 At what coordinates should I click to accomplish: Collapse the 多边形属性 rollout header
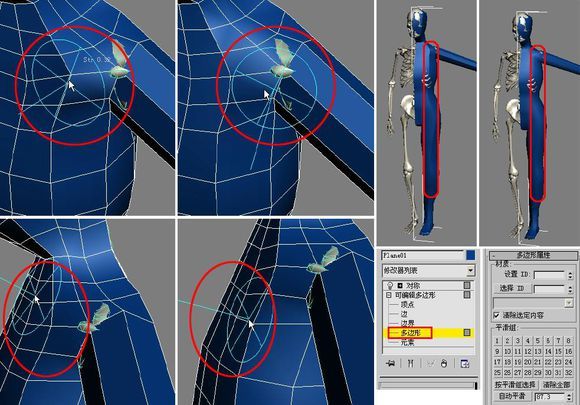pyautogui.click(x=533, y=255)
